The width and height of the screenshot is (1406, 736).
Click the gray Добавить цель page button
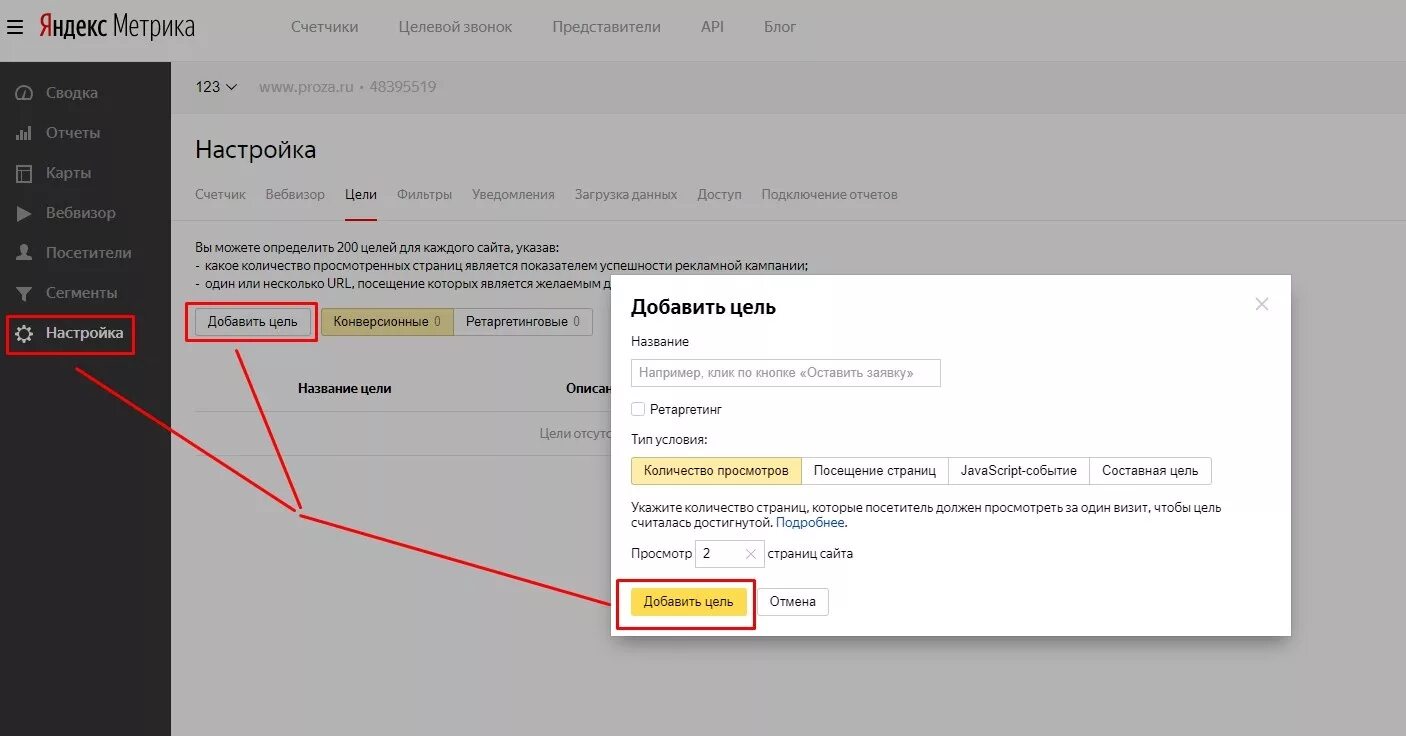point(253,322)
